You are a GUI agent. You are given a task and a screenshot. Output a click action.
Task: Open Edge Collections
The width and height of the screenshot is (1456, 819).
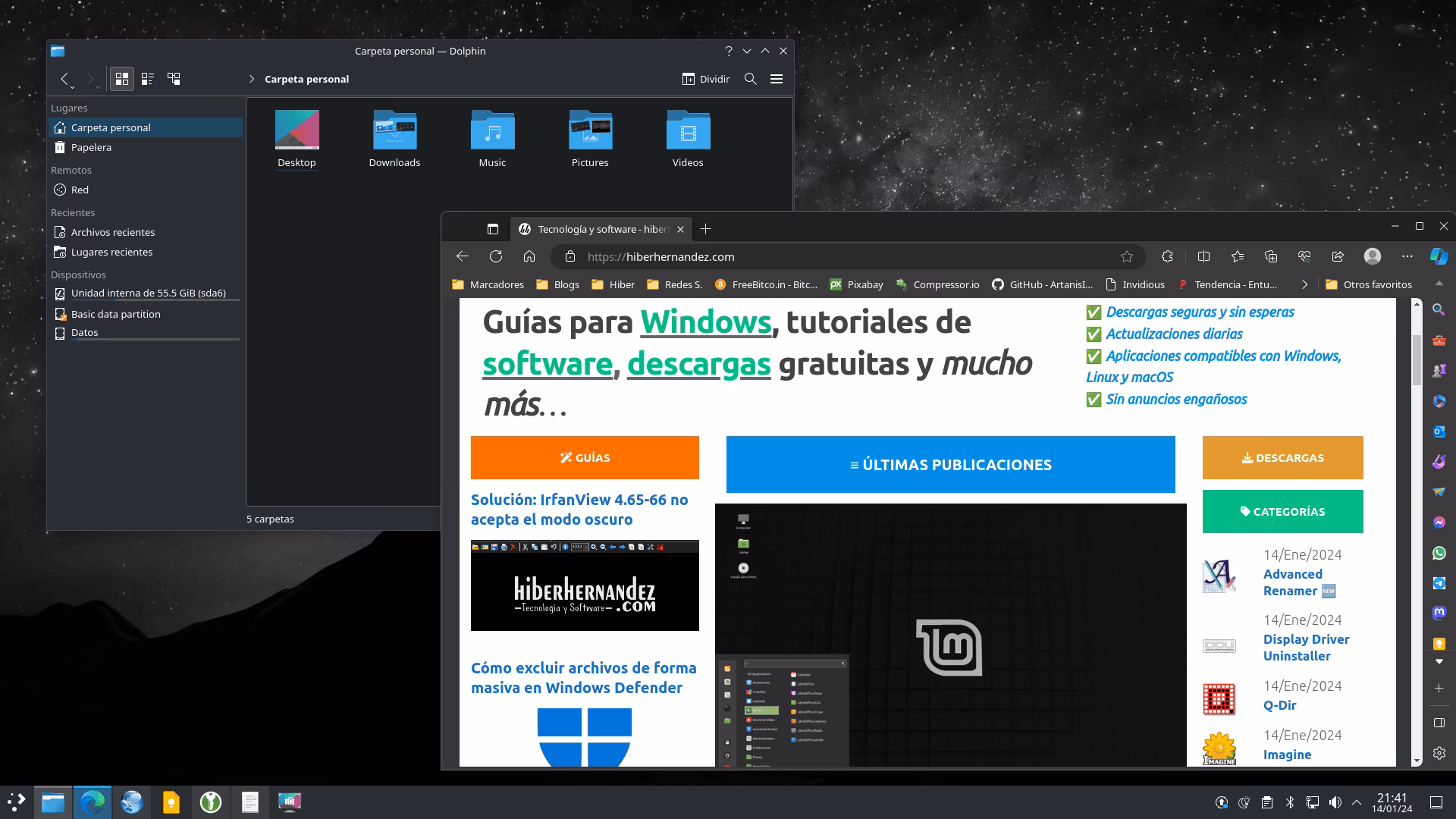pyautogui.click(x=1271, y=256)
